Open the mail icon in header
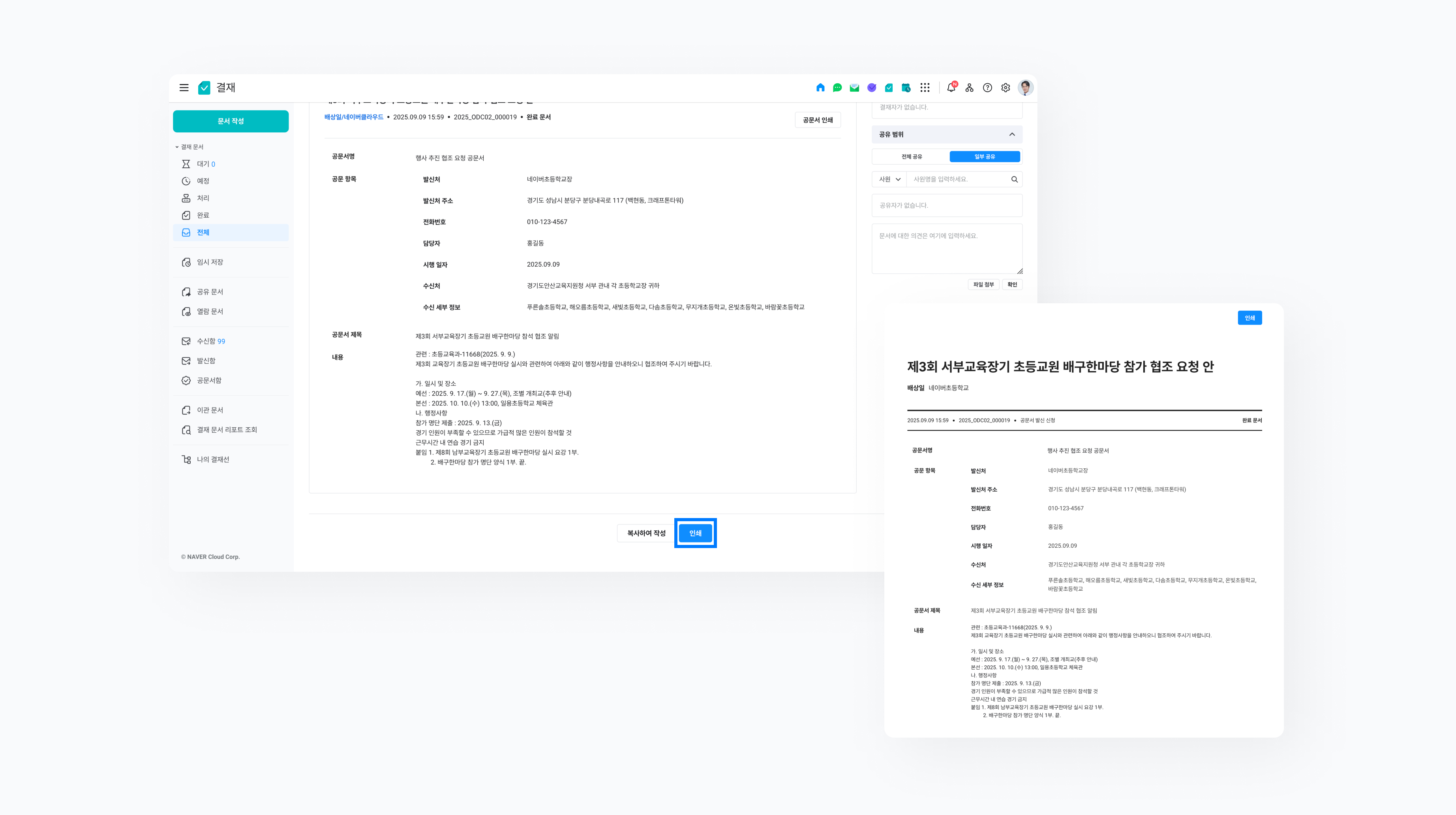The width and height of the screenshot is (1456, 815). [x=854, y=88]
